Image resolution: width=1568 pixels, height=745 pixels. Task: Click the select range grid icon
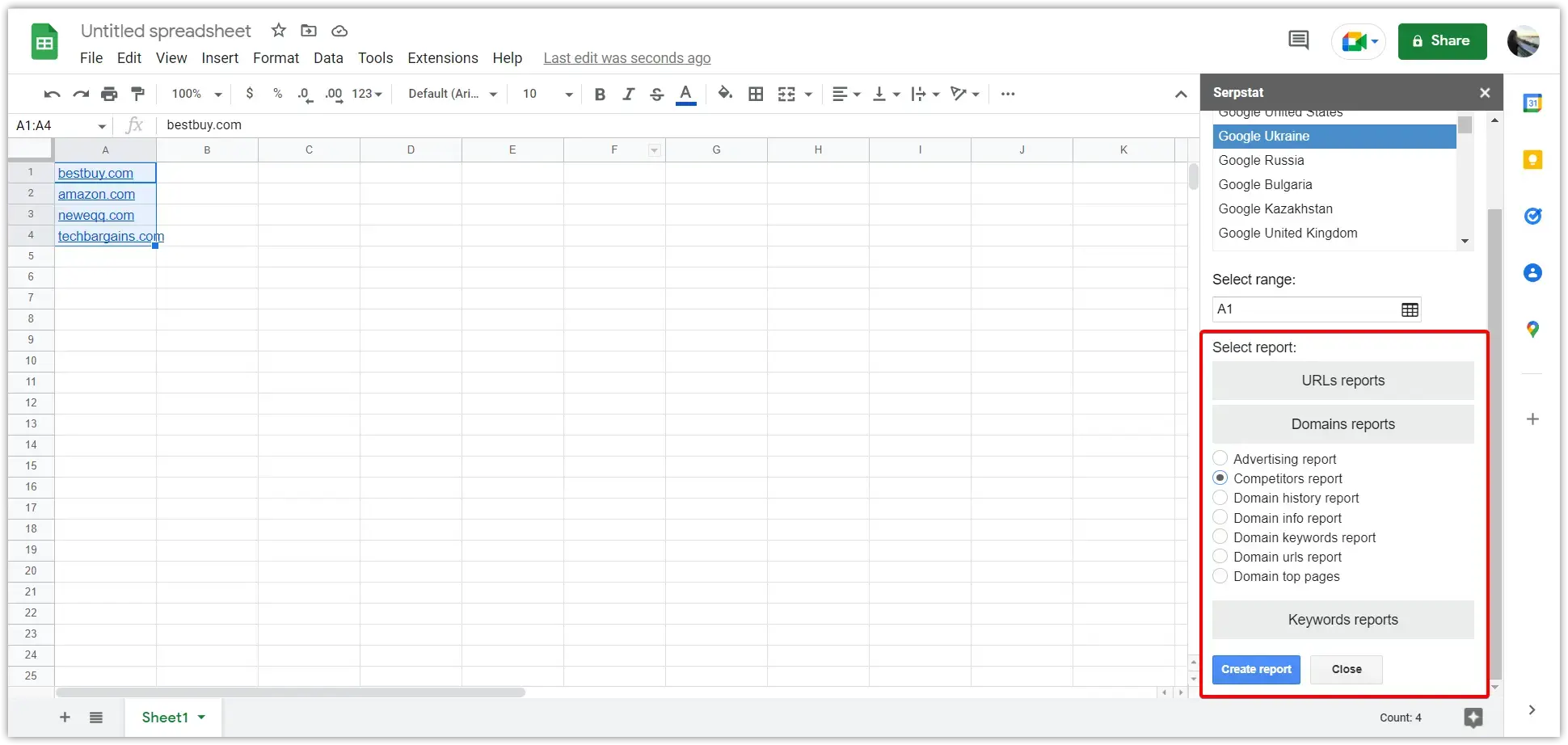coord(1410,309)
